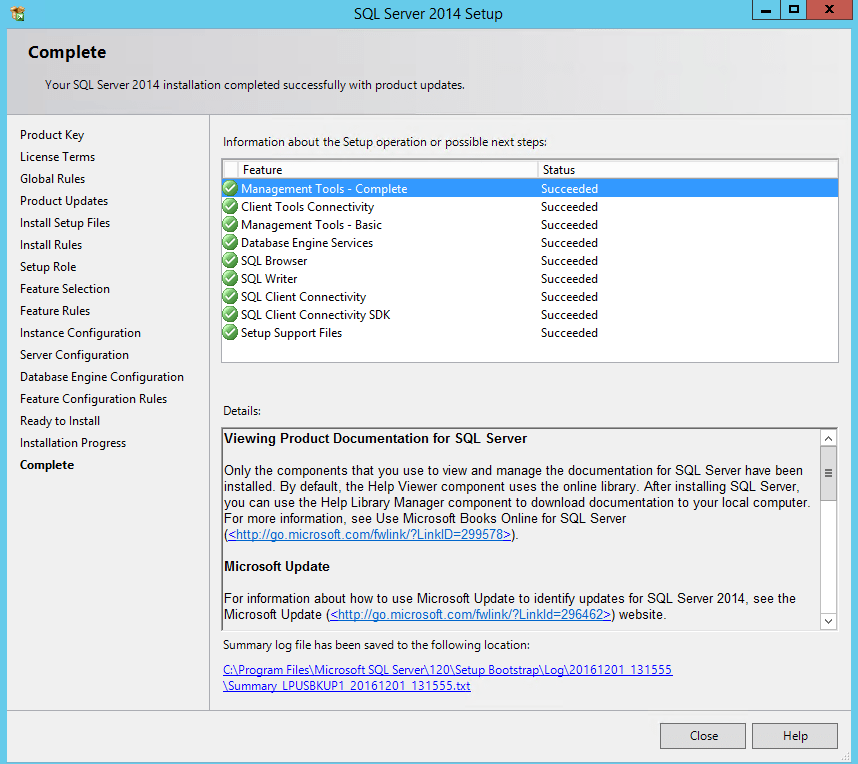Click the checkmark next to Setup Support Files

(x=230, y=332)
